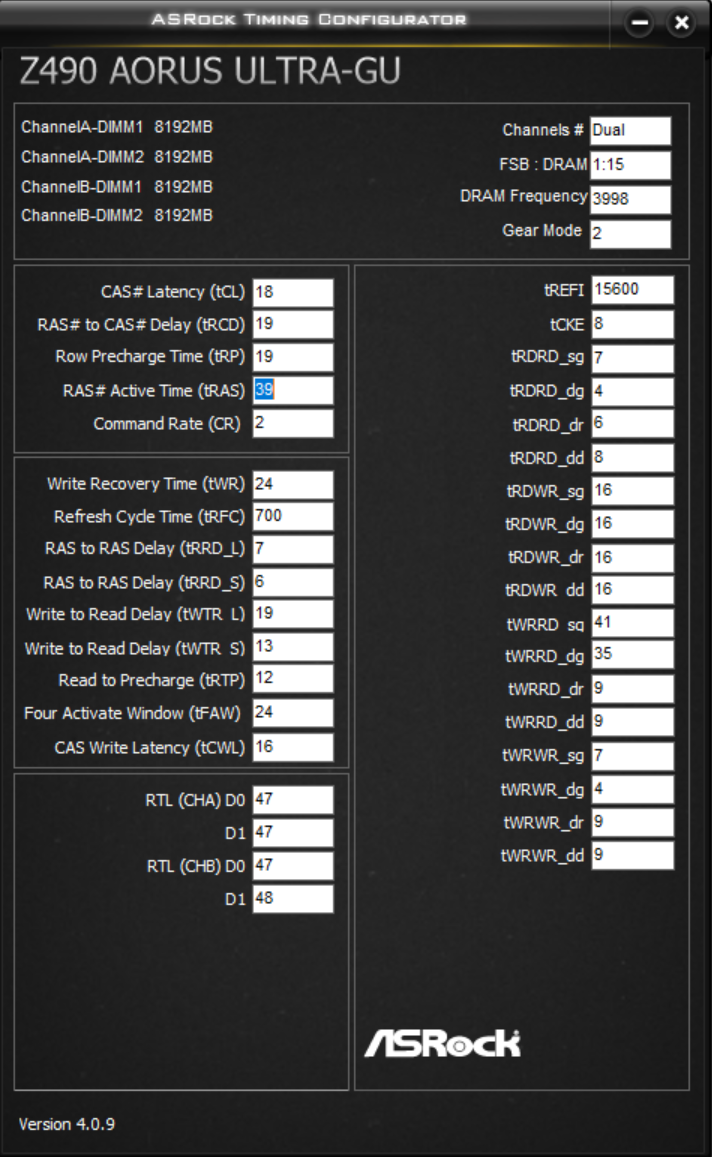Select the CAS Write Latency tCWL field
Viewport: 712px width, 1157px height.
[x=293, y=747]
